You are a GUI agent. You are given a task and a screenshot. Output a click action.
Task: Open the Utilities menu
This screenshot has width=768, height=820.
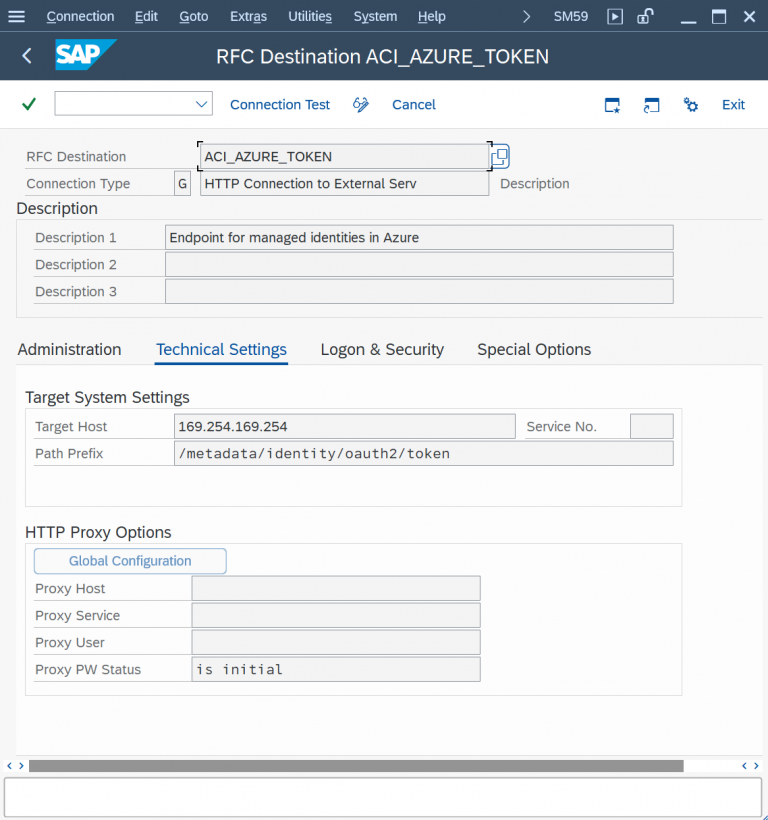point(310,17)
